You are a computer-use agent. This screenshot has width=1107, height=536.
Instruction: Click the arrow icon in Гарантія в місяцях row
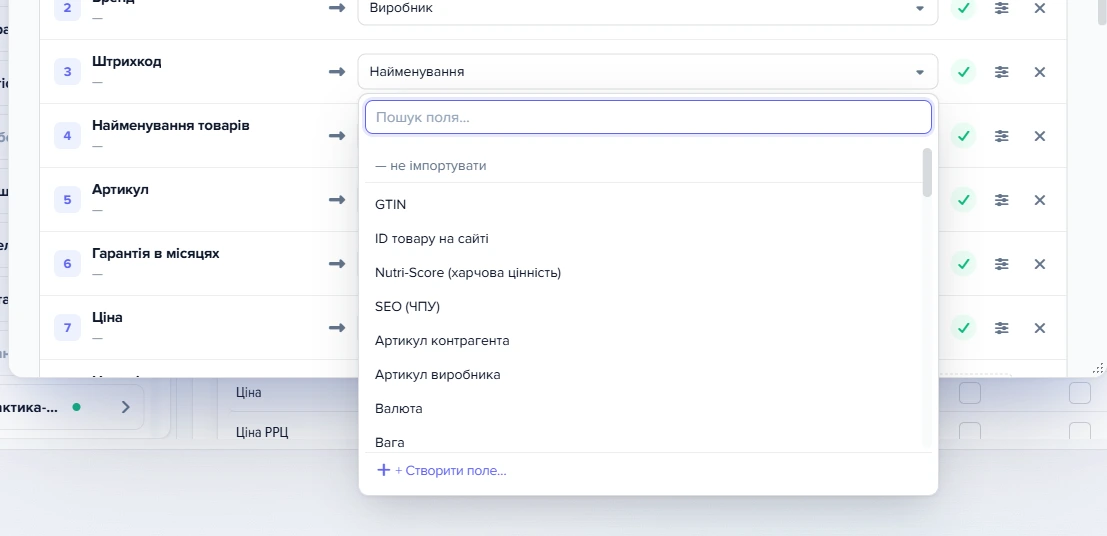click(x=337, y=263)
